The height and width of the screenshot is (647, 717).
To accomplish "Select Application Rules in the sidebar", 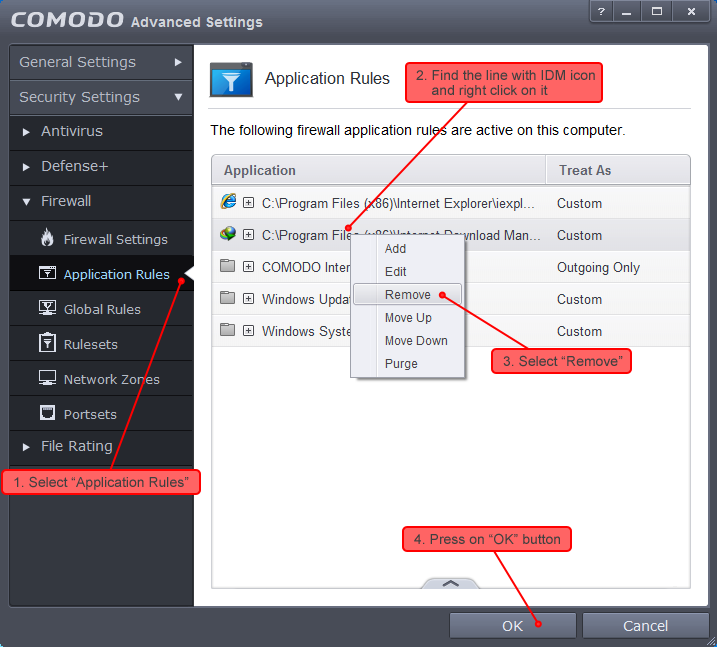I will [x=102, y=273].
